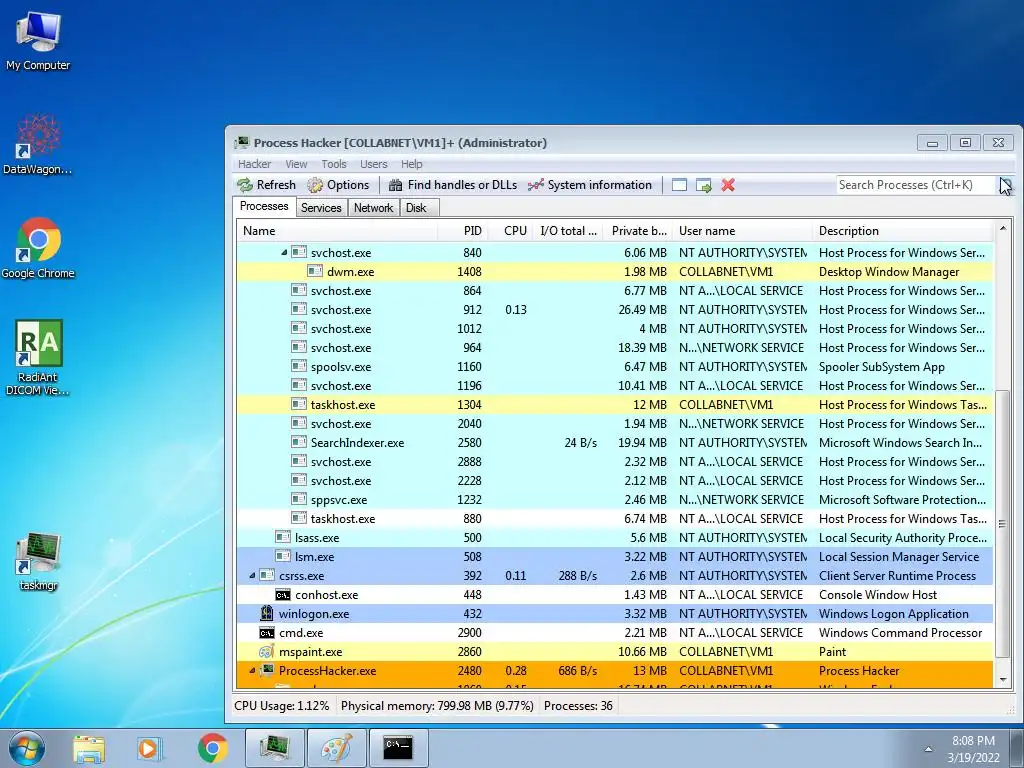The height and width of the screenshot is (768, 1024).
Task: Open the Users menu
Action: tap(374, 164)
